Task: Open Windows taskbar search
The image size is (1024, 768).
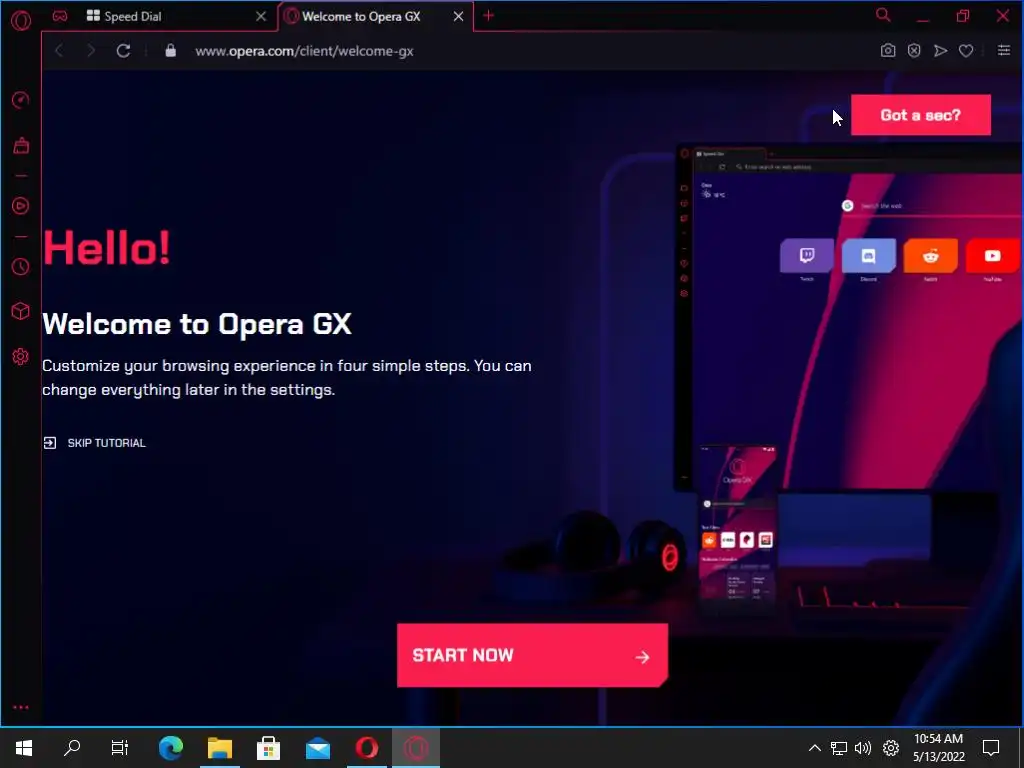Action: [x=72, y=748]
